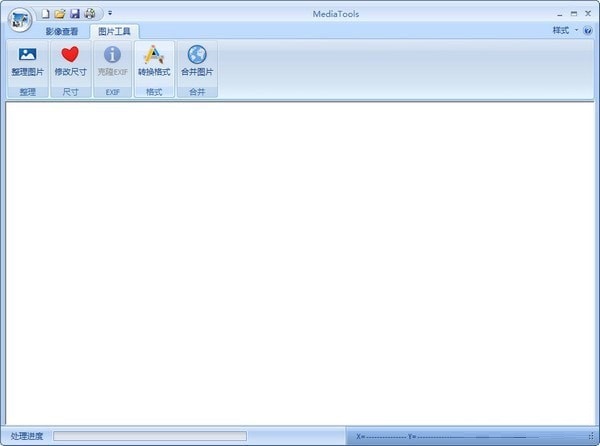The height and width of the screenshot is (446, 600).
Task: Open the blue help question-mark icon
Action: tap(587, 31)
